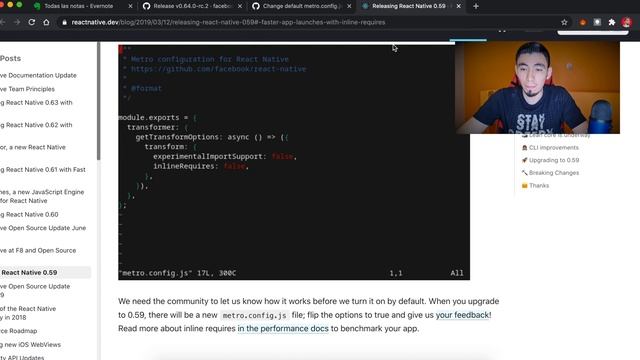Open the browser profile avatar
This screenshot has height=360, width=640.
tap(627, 22)
